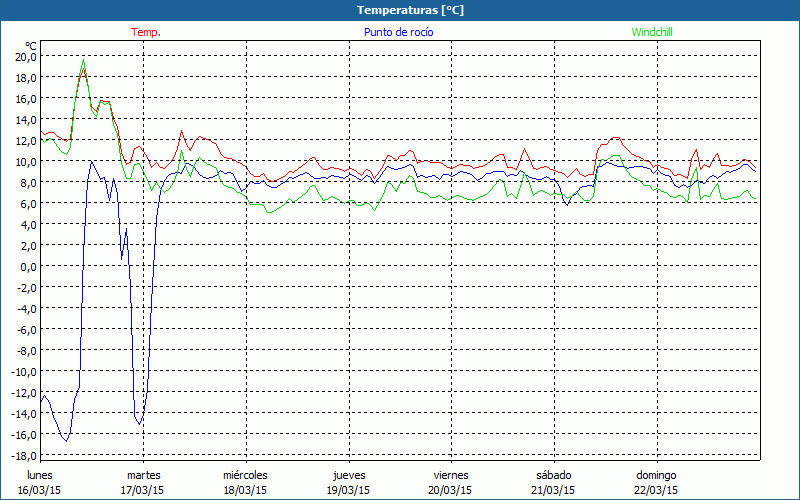The image size is (800, 500).
Task: Select the viernes day label
Action: tap(451, 475)
